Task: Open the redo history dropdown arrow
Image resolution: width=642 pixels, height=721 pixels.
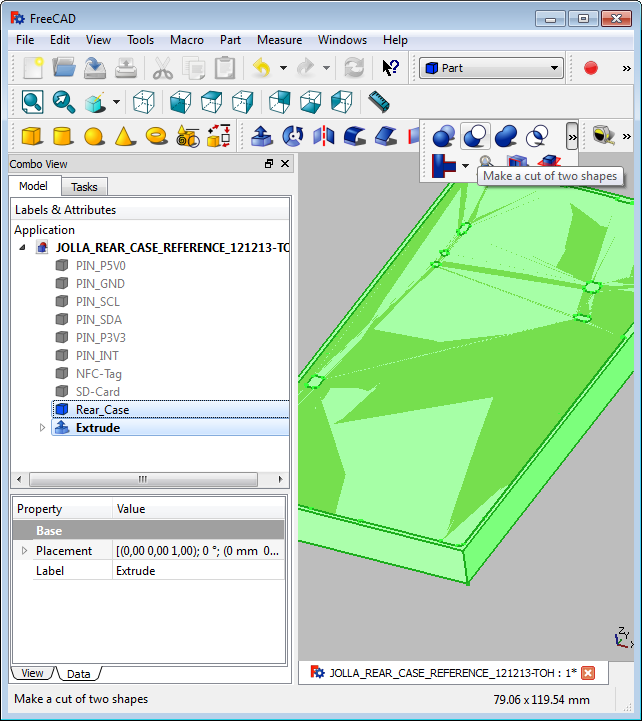Action: 326,68
